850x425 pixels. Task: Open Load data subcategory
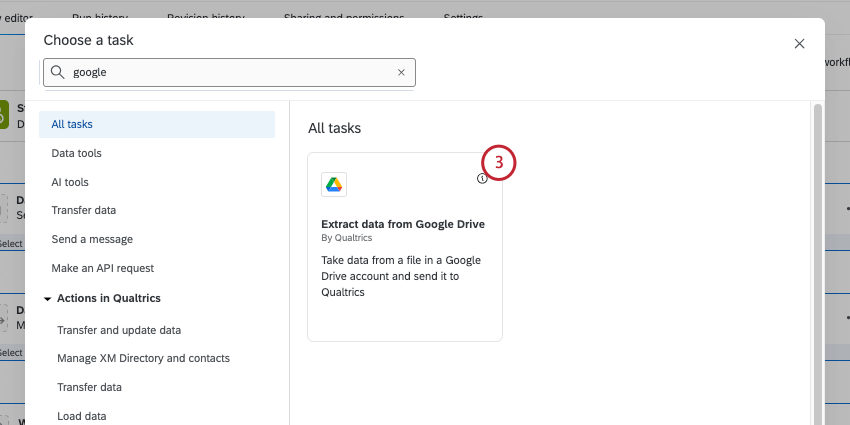82,416
